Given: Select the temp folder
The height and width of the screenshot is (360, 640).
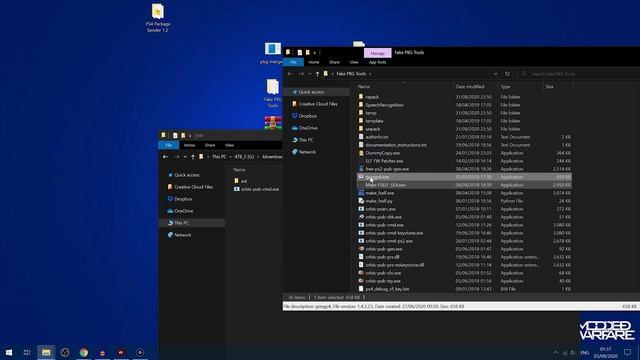Looking at the screenshot, I should pos(371,113).
